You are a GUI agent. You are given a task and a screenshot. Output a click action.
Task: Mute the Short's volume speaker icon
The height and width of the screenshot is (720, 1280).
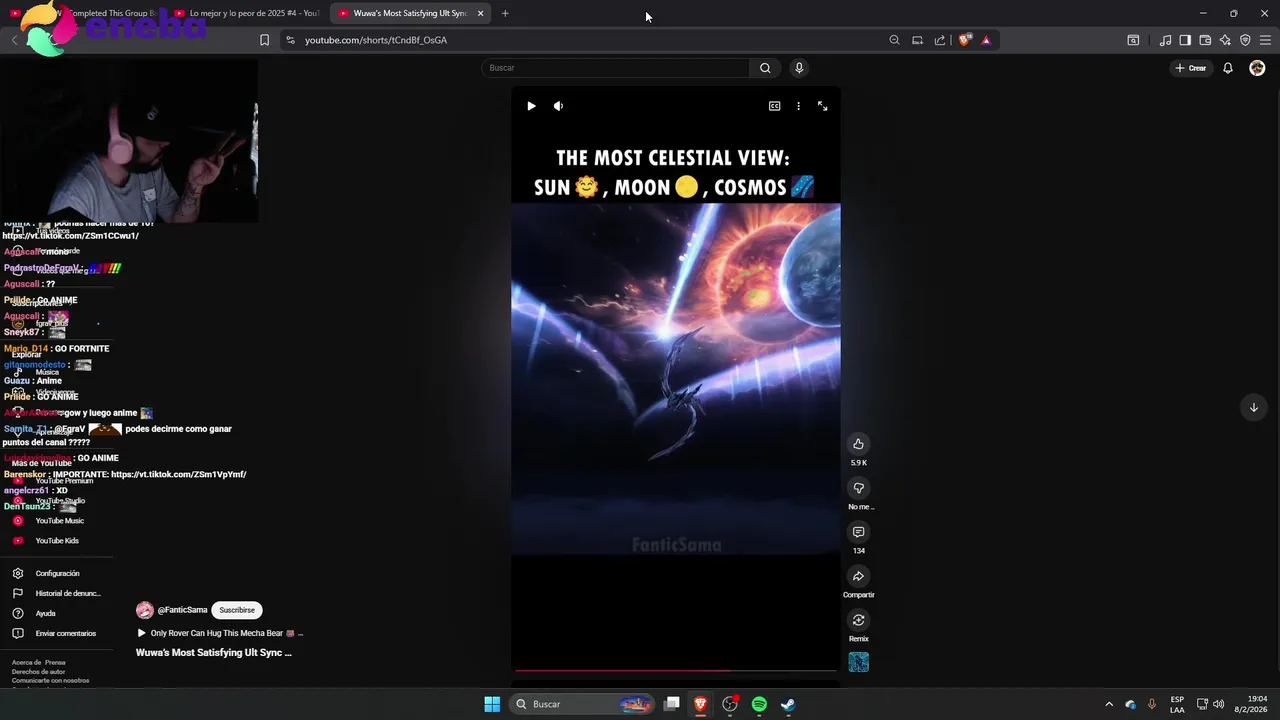coord(558,106)
